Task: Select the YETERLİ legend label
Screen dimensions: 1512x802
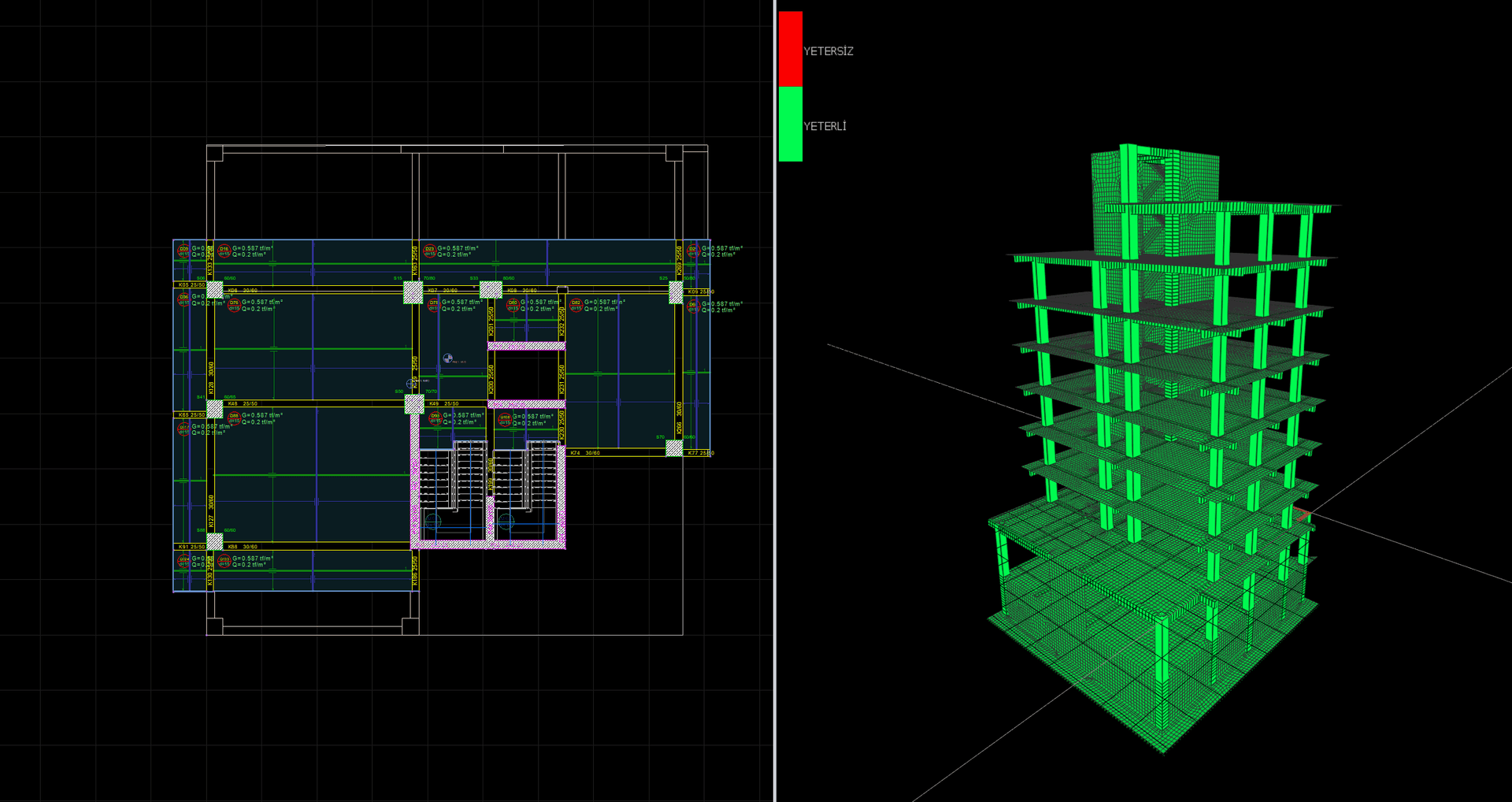Action: (825, 126)
